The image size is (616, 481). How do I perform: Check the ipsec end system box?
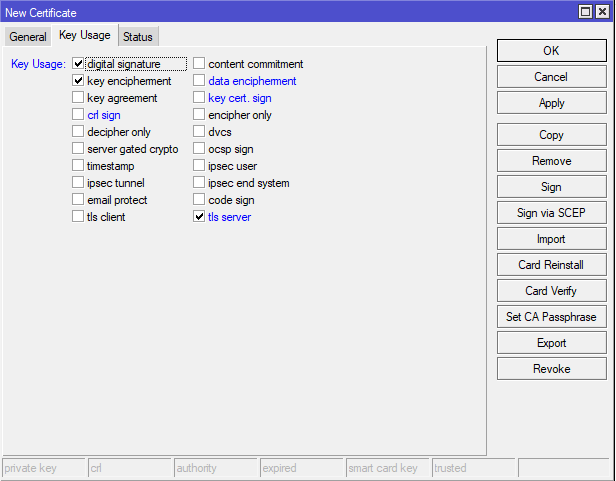click(x=199, y=182)
